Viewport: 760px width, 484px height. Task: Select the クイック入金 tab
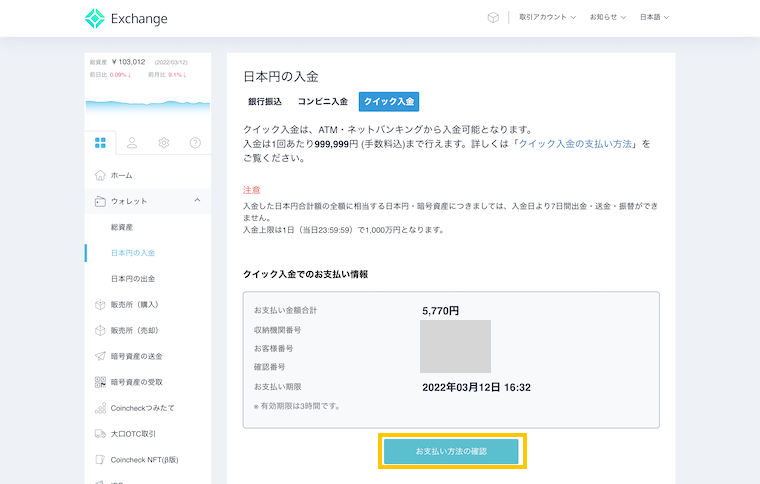388,101
